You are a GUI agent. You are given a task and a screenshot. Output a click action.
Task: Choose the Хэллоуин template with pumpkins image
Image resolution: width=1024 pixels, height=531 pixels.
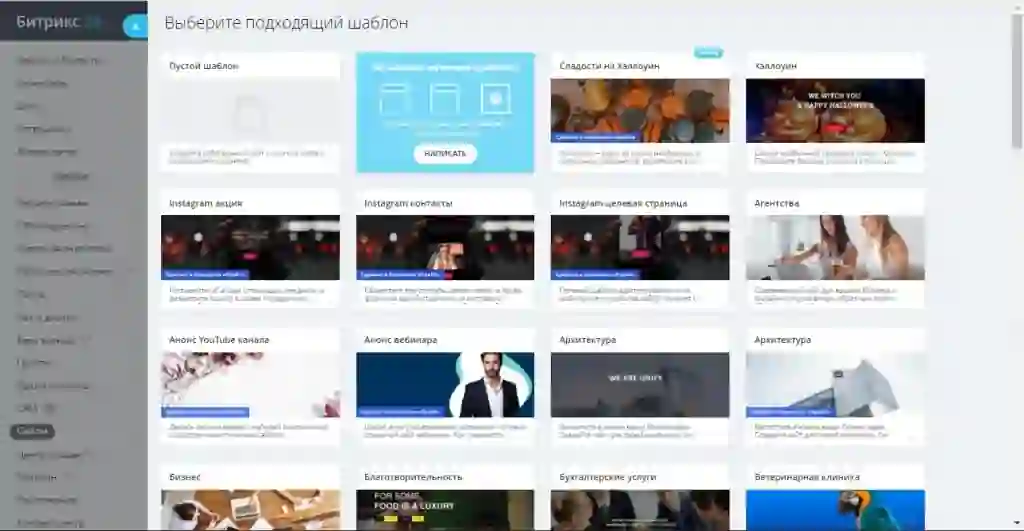[x=835, y=110]
